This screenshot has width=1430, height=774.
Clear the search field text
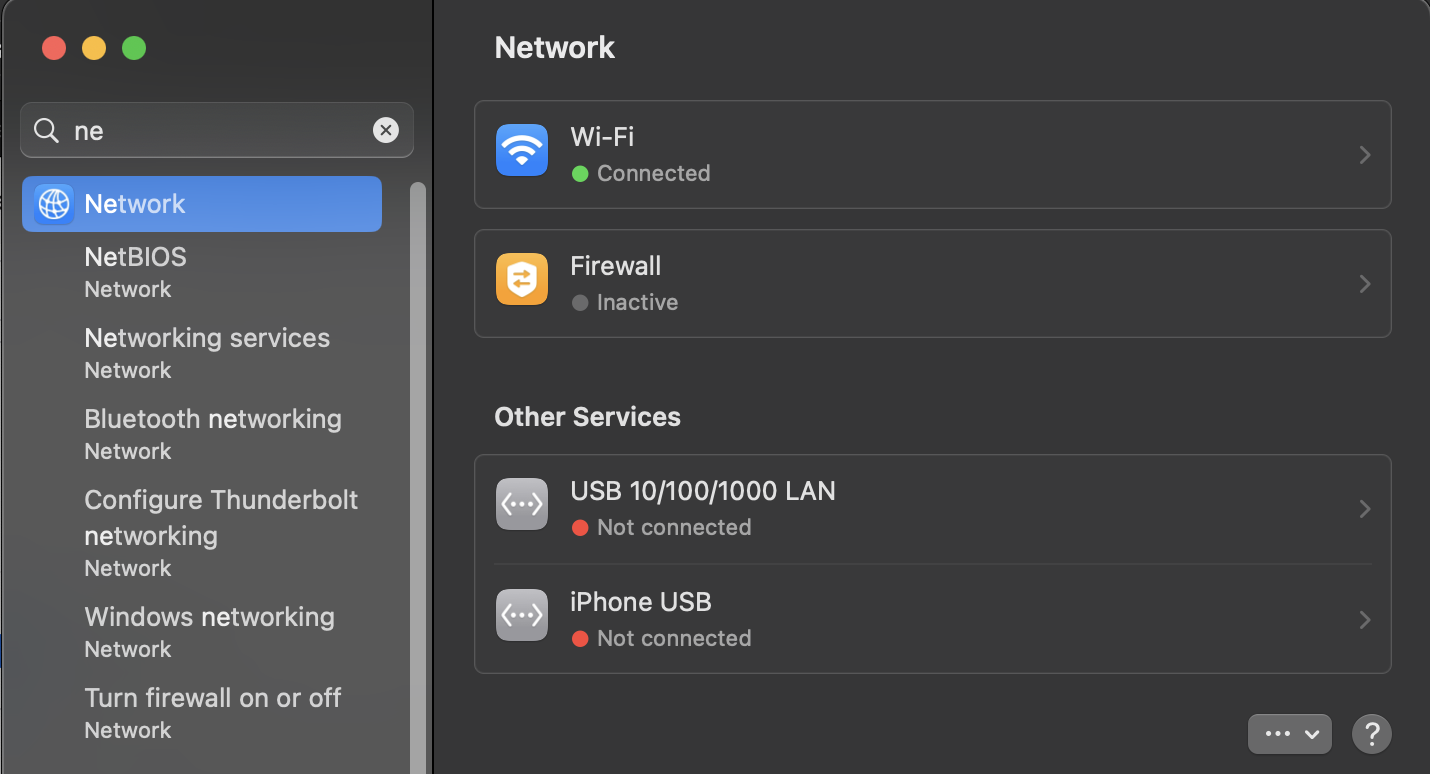click(386, 130)
